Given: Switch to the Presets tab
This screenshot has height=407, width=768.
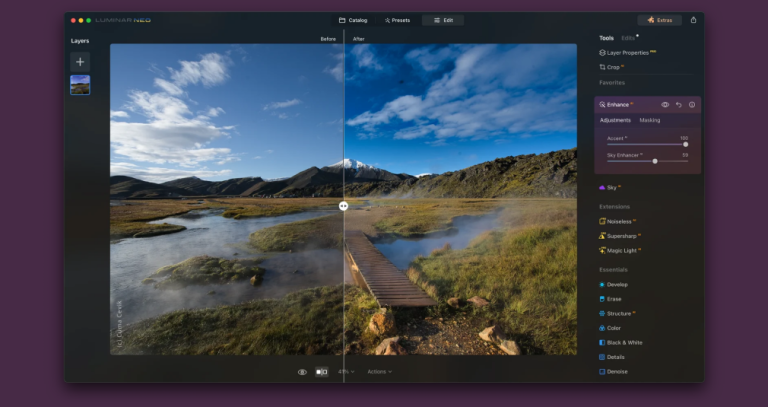Looking at the screenshot, I should coord(397,20).
